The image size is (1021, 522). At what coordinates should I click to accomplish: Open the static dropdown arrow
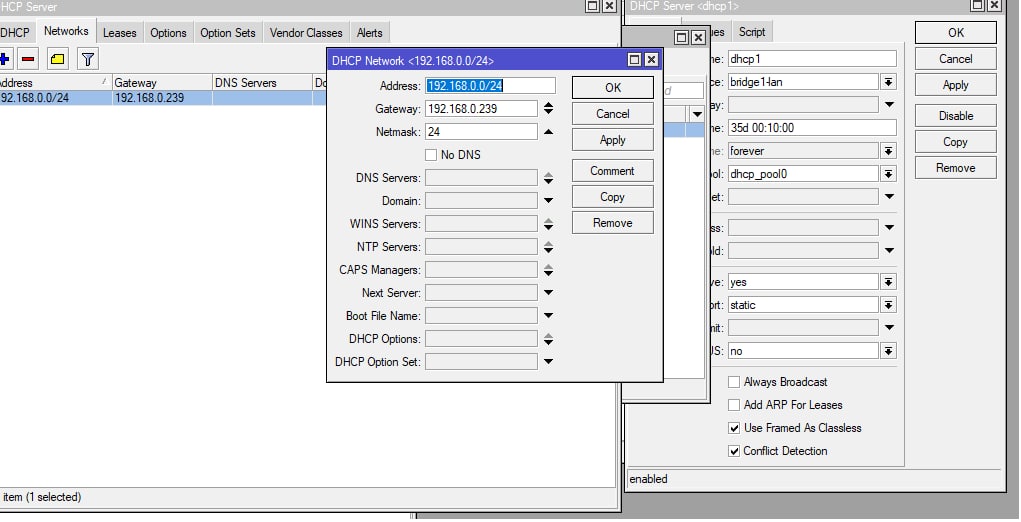889,305
